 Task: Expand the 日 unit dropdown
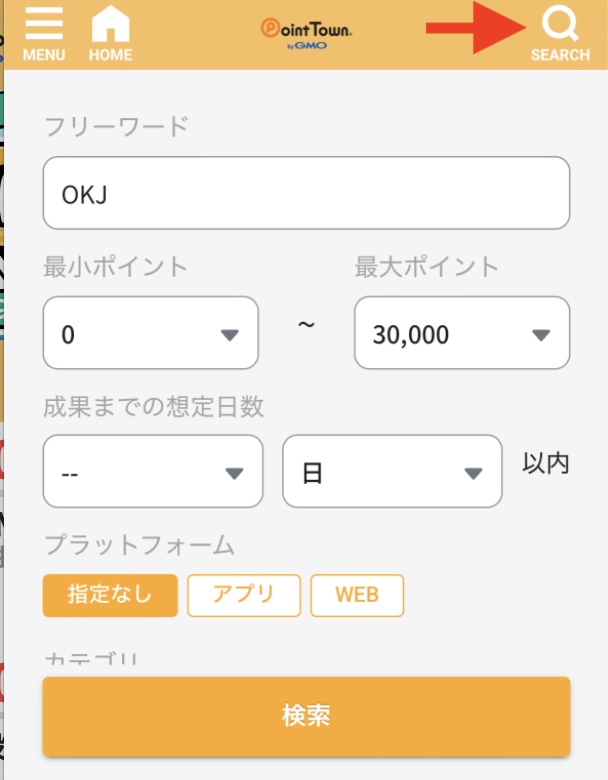[x=392, y=471]
